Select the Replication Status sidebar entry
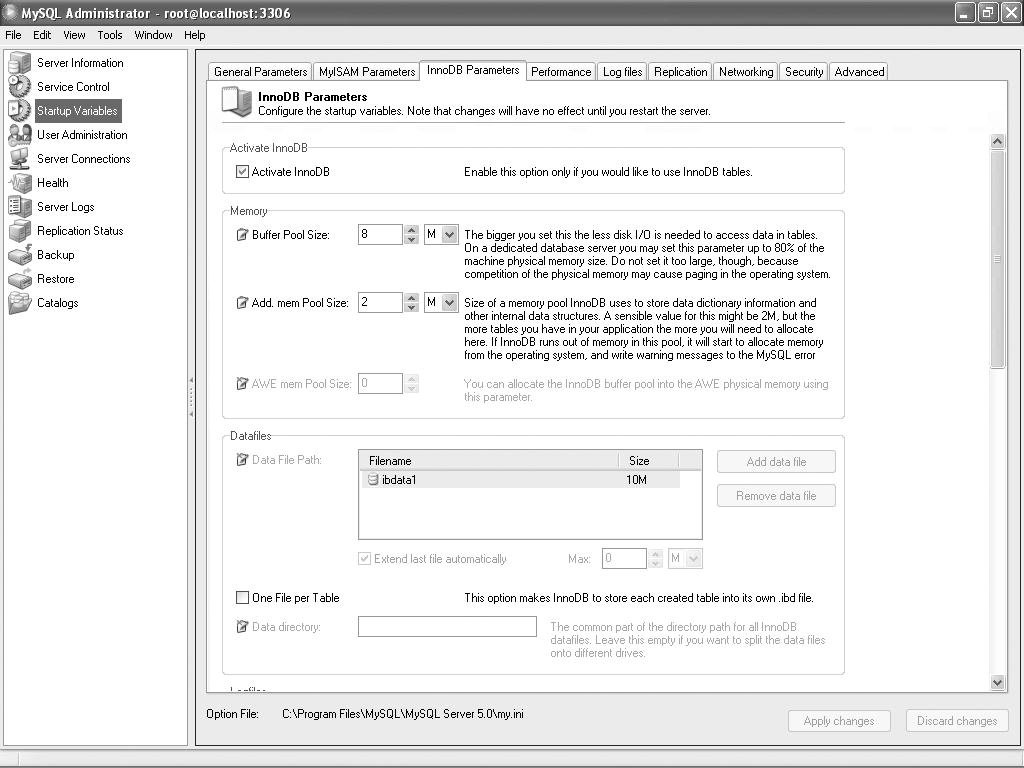Screen dimensions: 1024x768 (80, 231)
